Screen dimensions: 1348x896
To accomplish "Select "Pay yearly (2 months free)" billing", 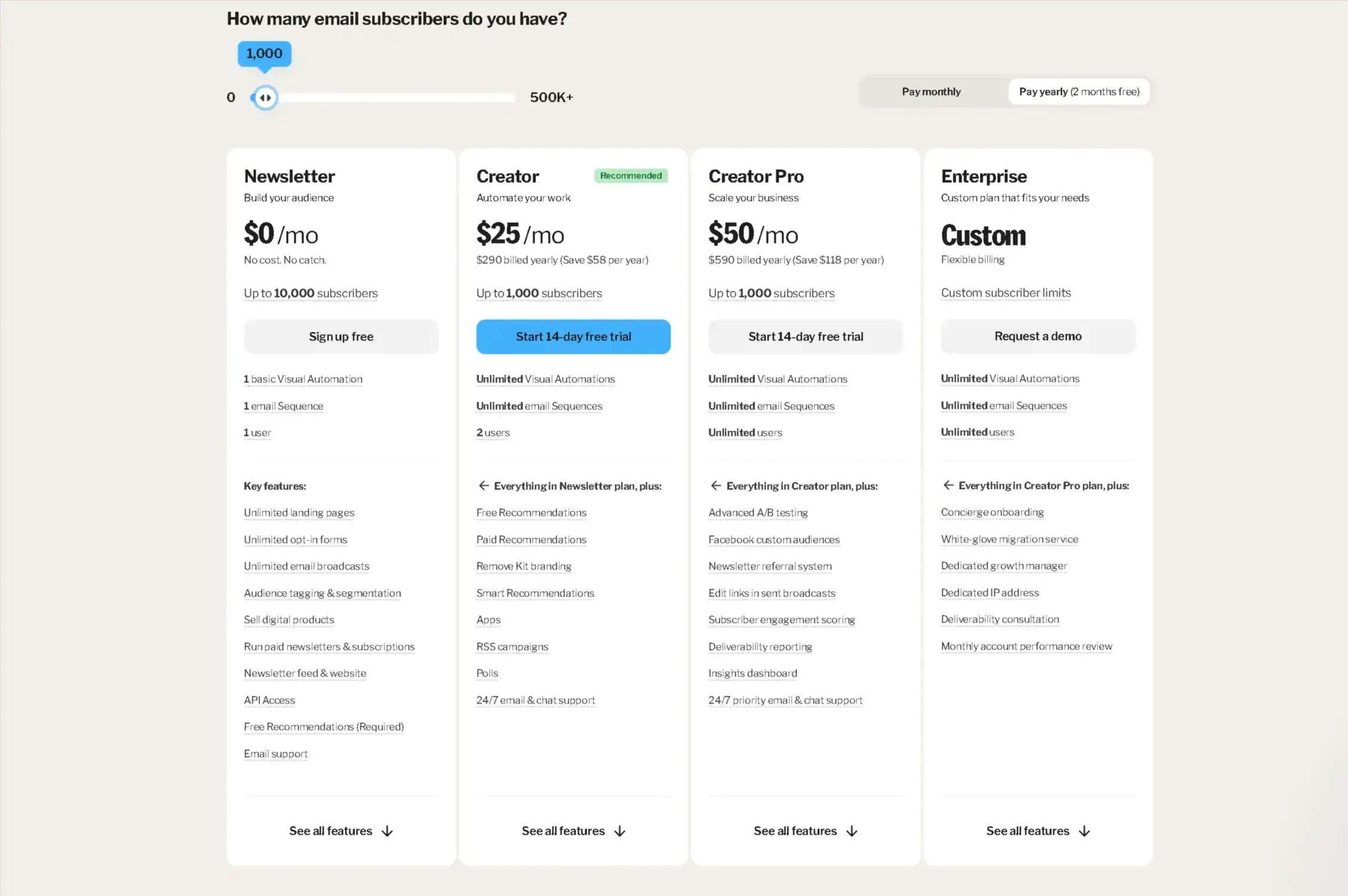I will point(1079,91).
